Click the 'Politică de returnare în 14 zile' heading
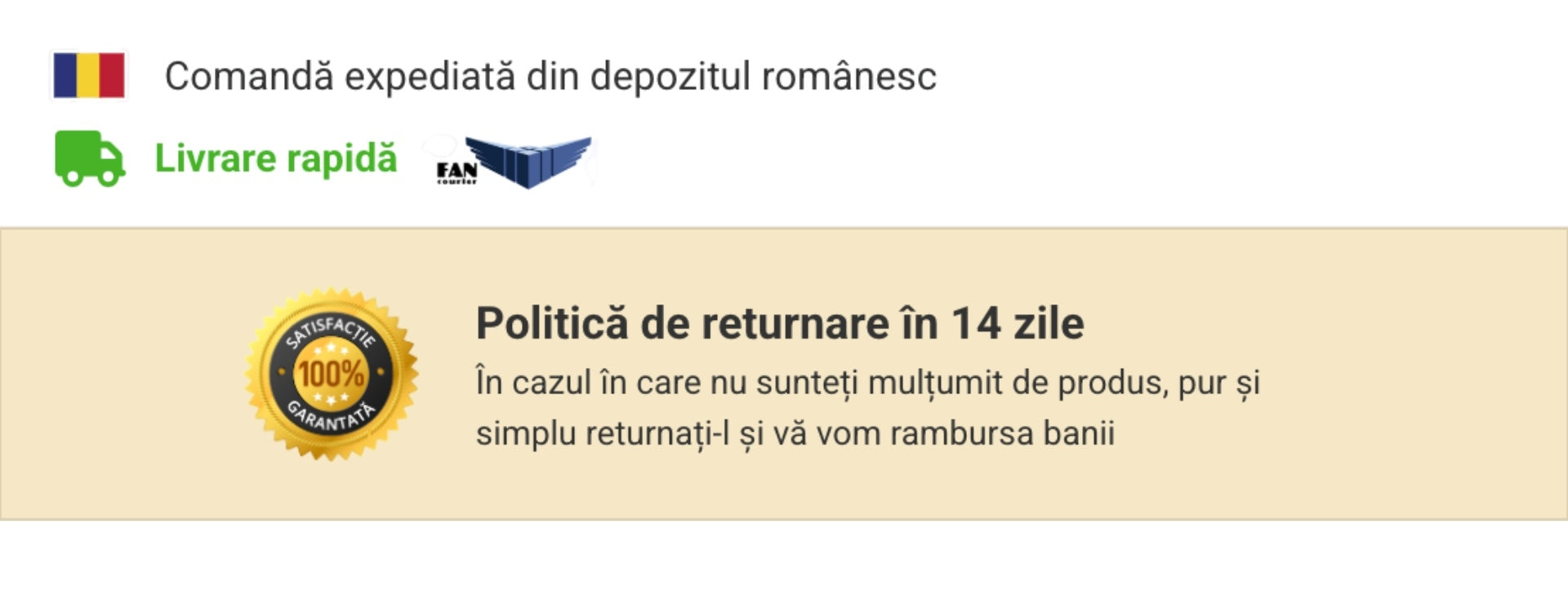The width and height of the screenshot is (1568, 595). [780, 323]
